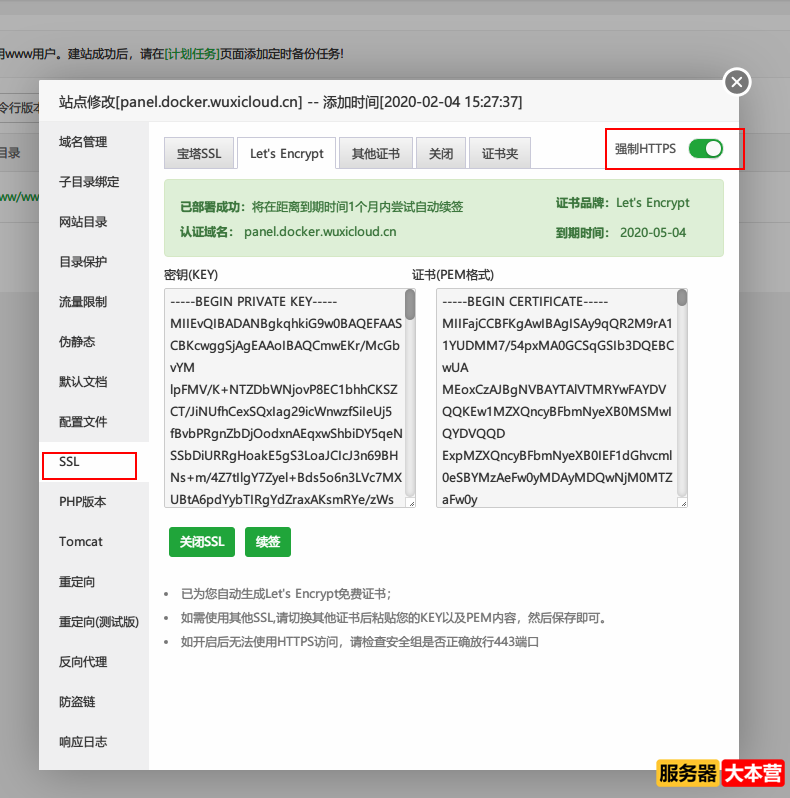Click the hint about 已为您自动生成 free certificate
This screenshot has height=798, width=790.
click(286, 594)
